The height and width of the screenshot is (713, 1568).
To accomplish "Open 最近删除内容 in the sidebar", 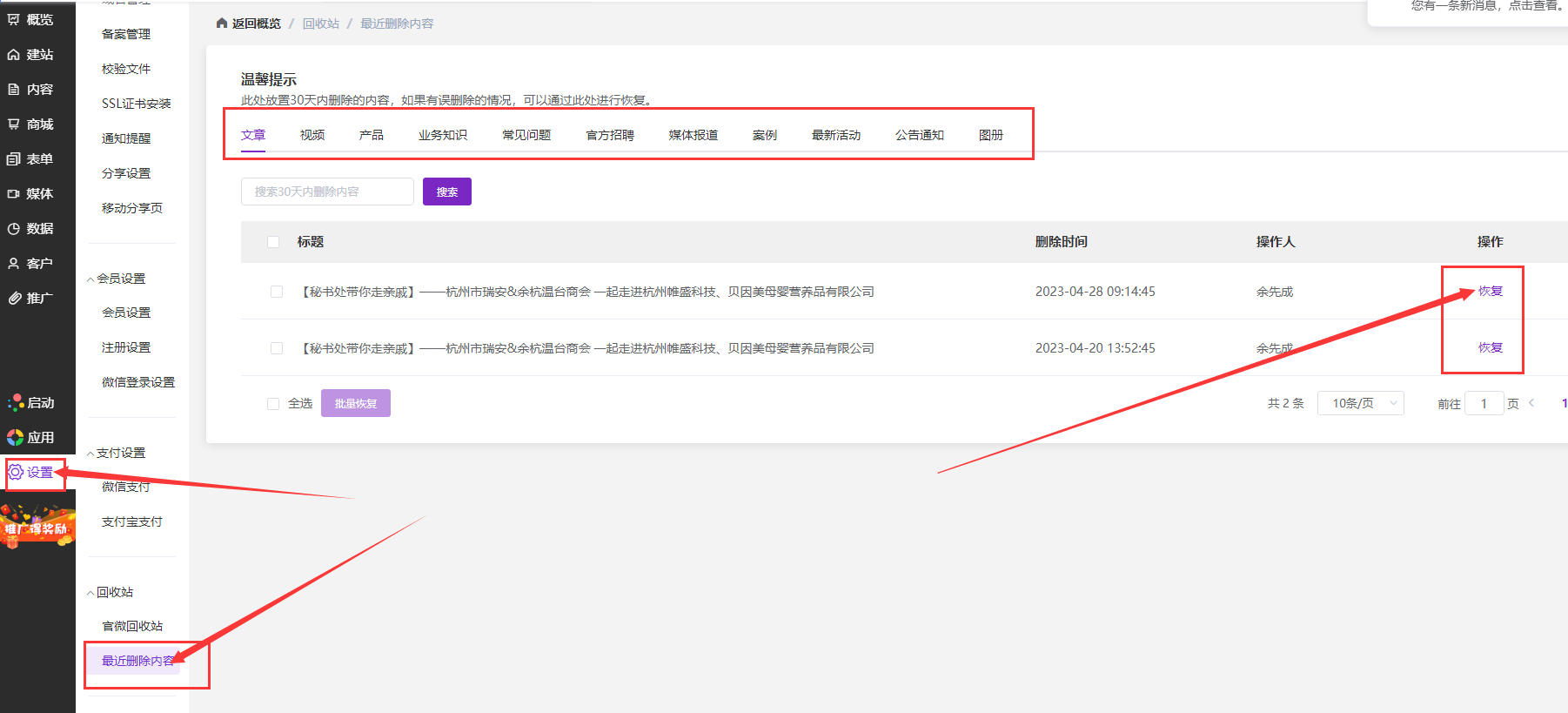I will click(137, 661).
